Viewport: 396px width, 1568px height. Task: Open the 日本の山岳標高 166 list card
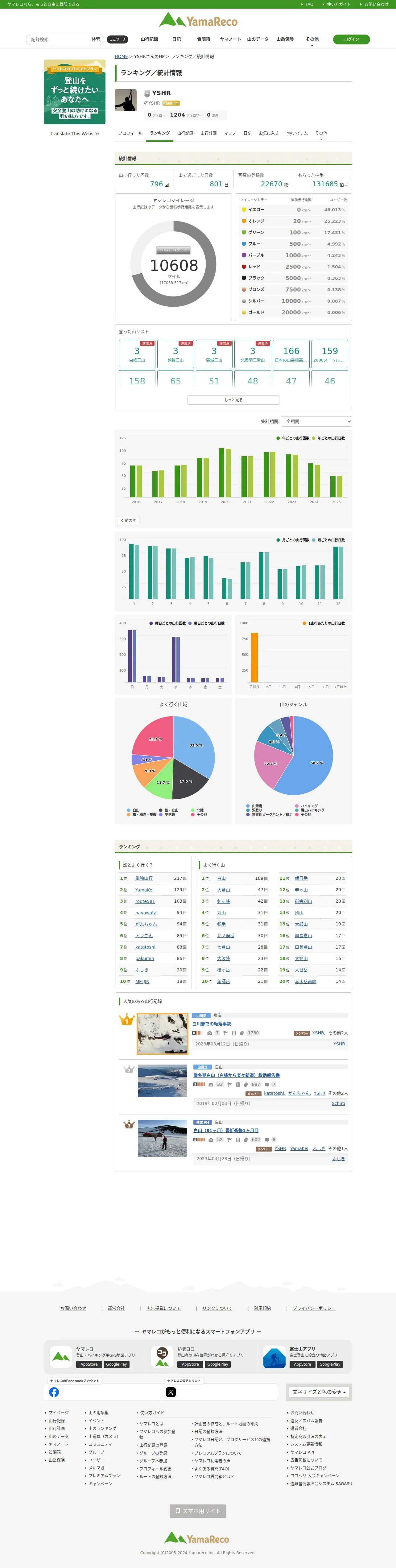coord(291,354)
